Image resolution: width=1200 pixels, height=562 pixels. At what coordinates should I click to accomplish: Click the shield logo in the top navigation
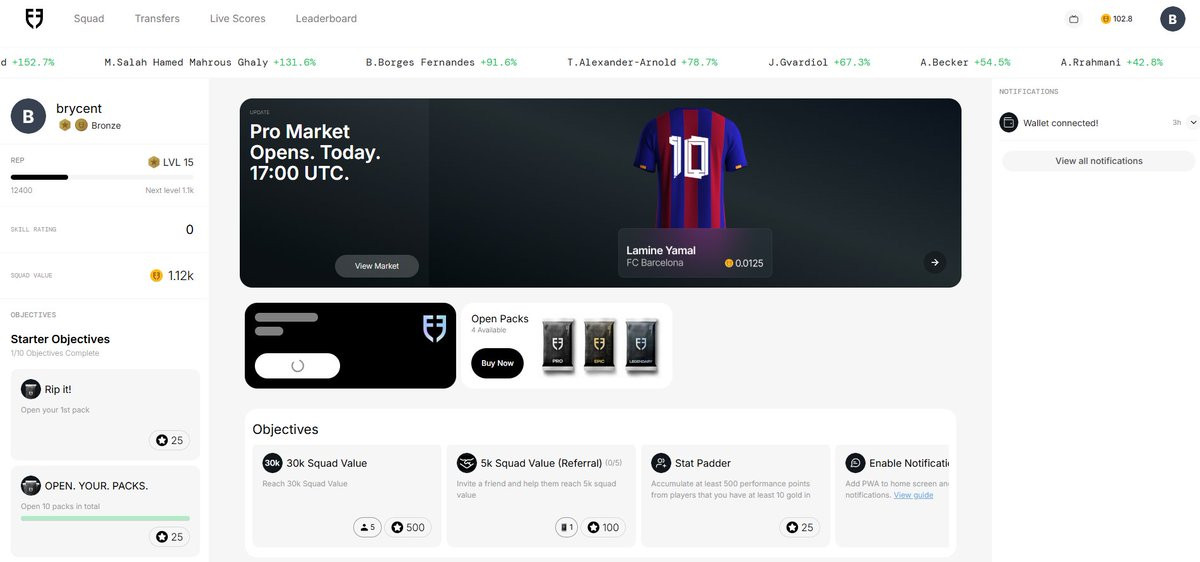(34, 18)
